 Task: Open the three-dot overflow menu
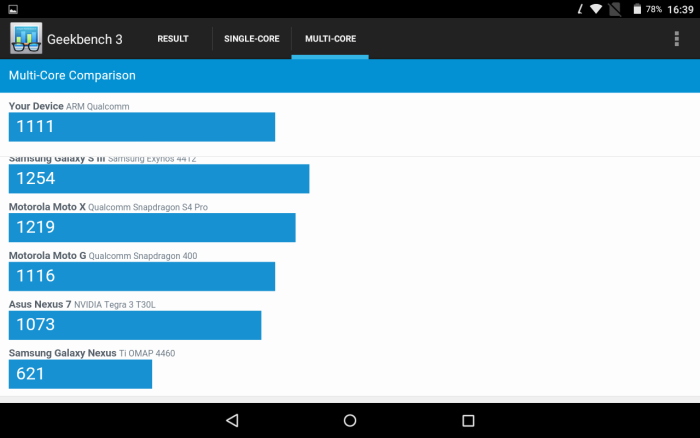pyautogui.click(x=677, y=39)
